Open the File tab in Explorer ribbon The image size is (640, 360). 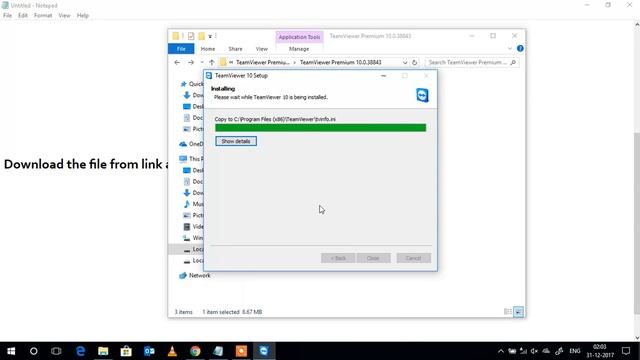[x=181, y=49]
